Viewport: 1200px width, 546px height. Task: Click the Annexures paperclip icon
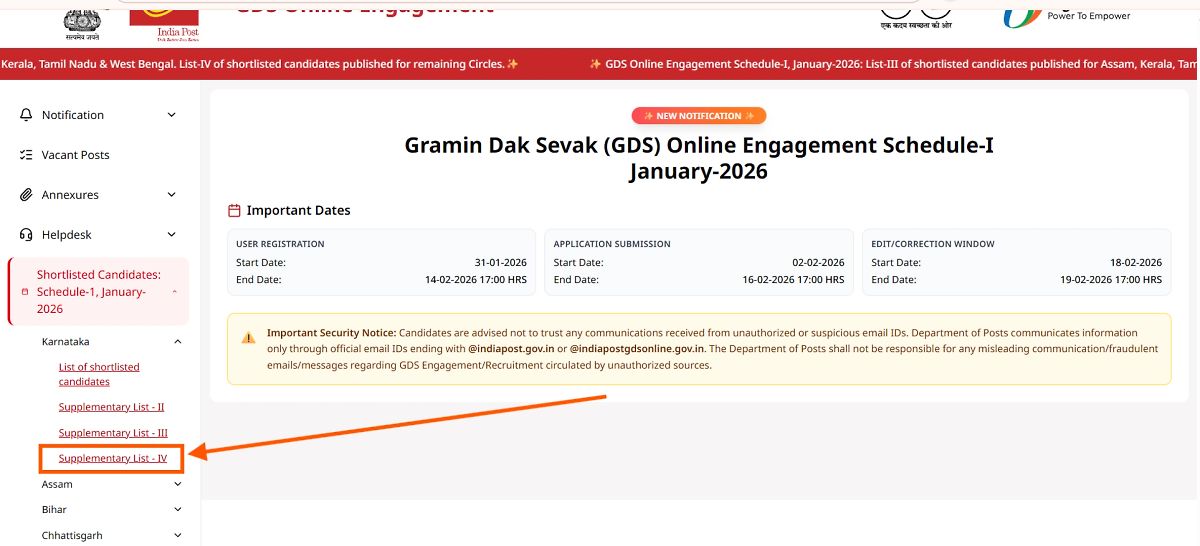pos(27,195)
